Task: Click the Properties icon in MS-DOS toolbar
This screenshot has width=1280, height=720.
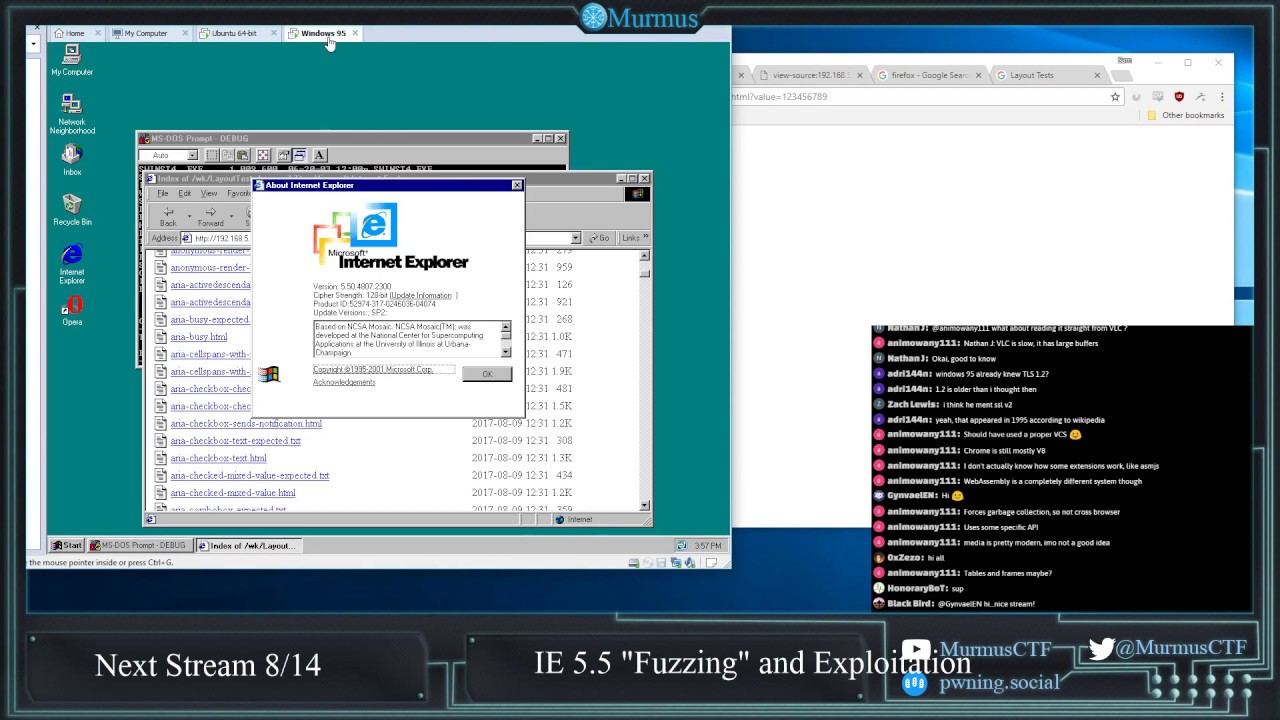Action: tap(284, 155)
